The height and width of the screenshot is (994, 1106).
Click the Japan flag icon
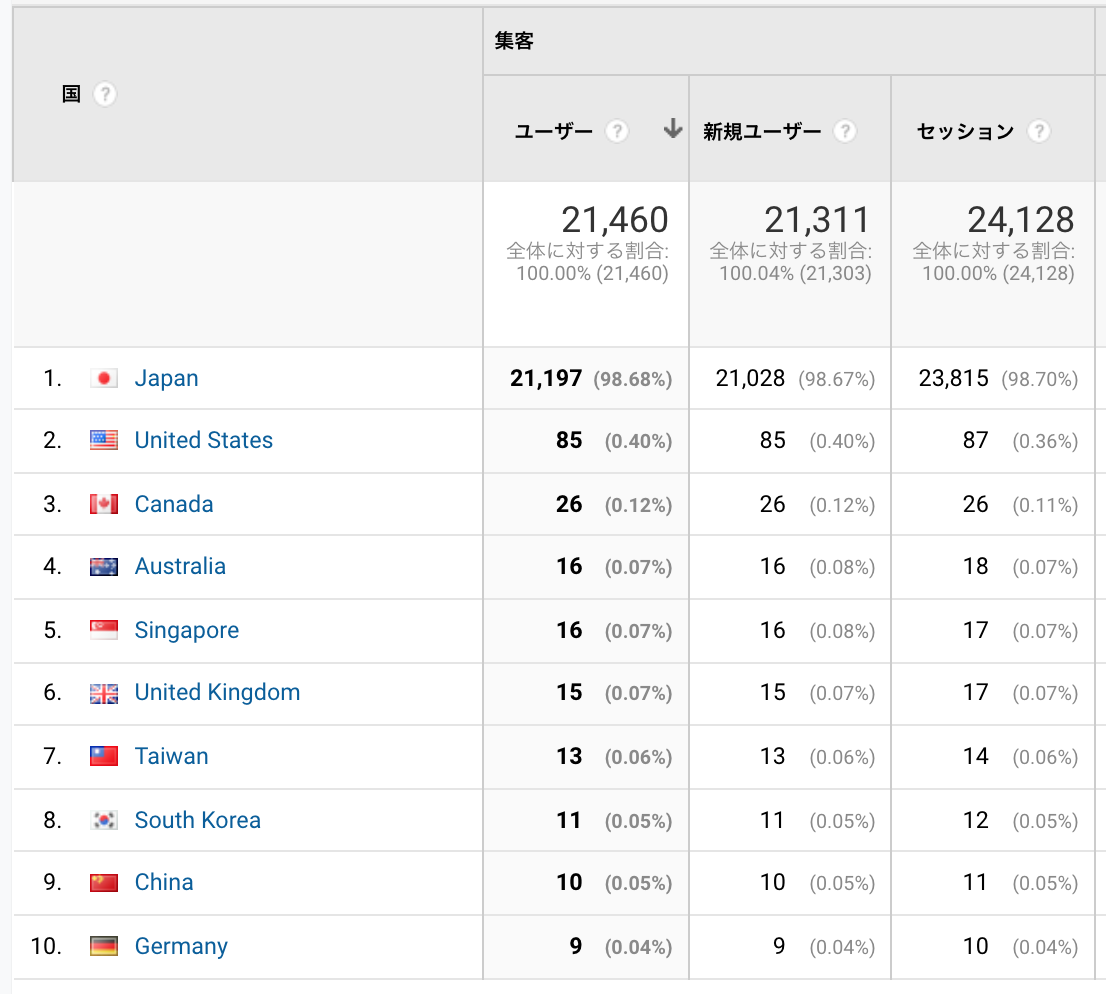(x=104, y=379)
